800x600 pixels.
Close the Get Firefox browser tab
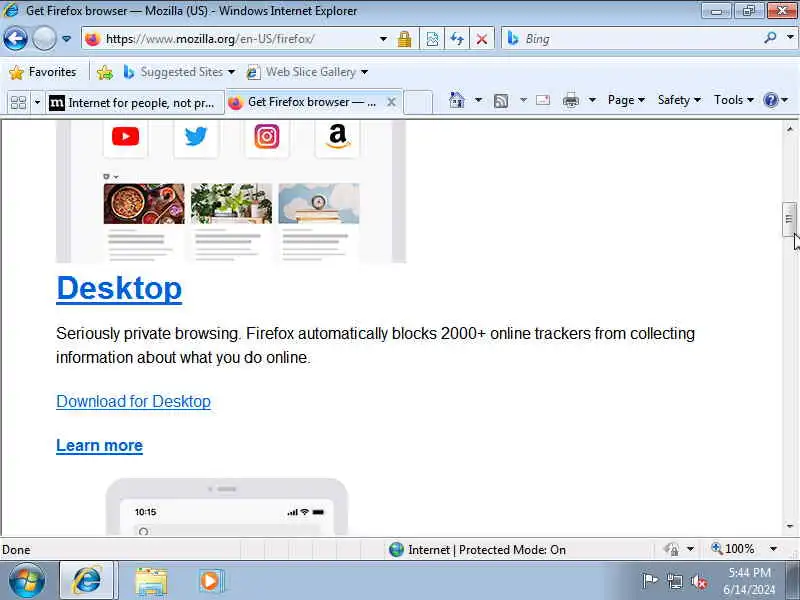(x=391, y=102)
